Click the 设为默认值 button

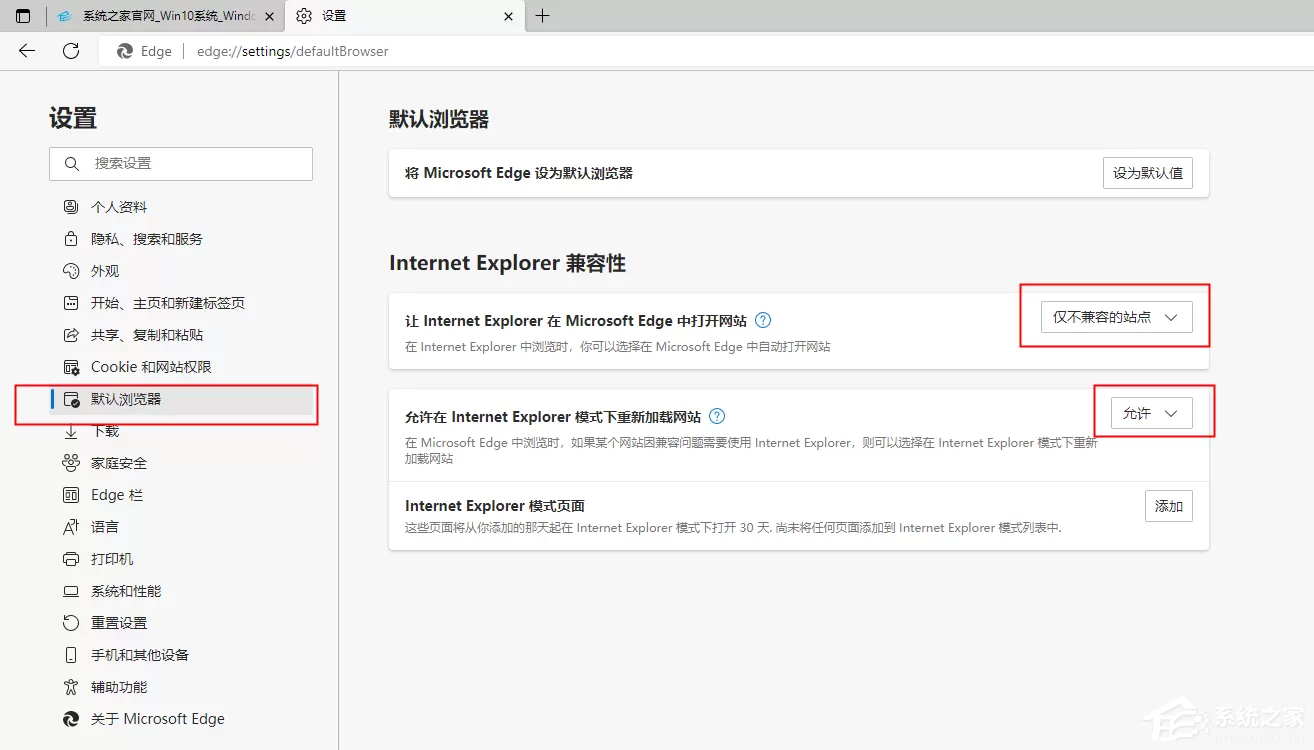[1148, 173]
